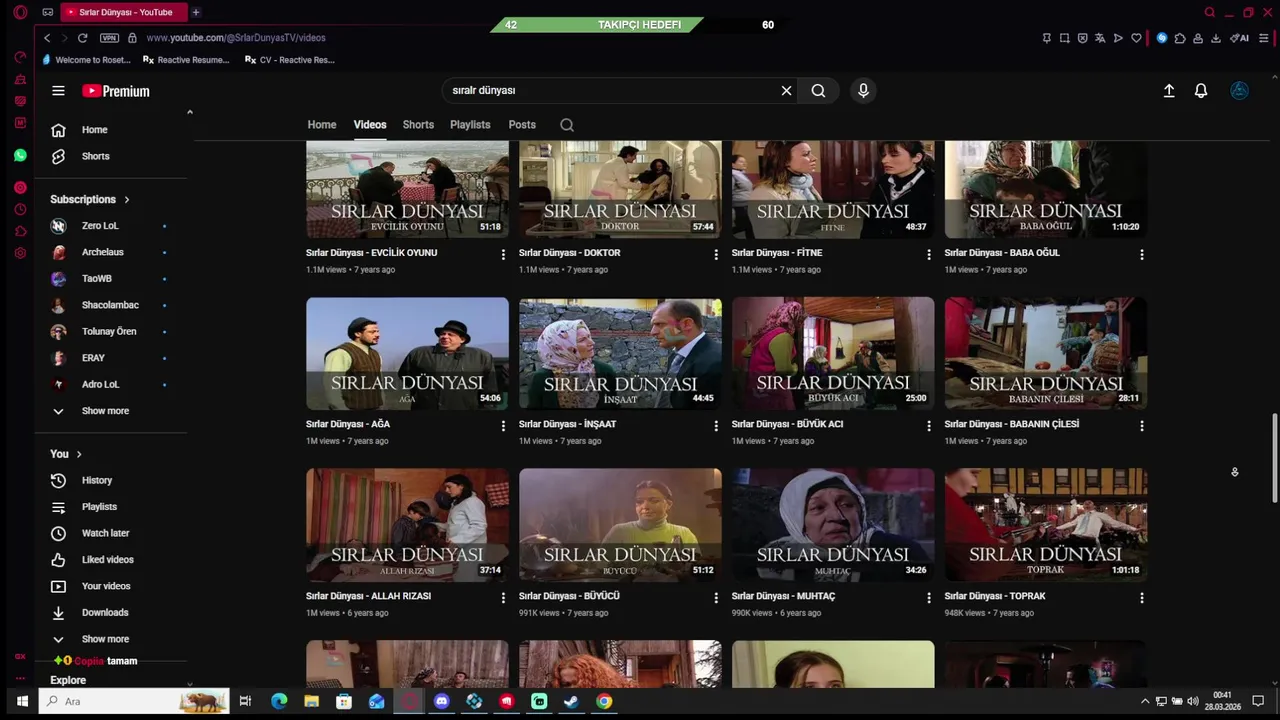Play the MUHTAÇ video thumbnail
Screen dimensions: 1280x720
pyautogui.click(x=833, y=525)
